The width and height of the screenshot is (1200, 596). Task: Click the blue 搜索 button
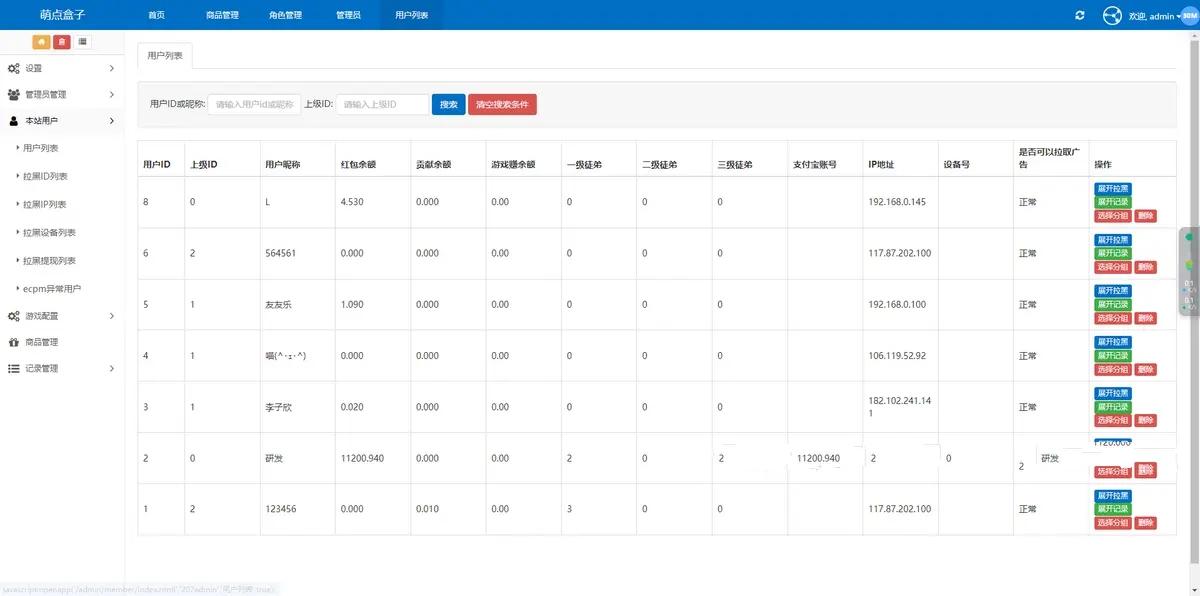[x=448, y=104]
